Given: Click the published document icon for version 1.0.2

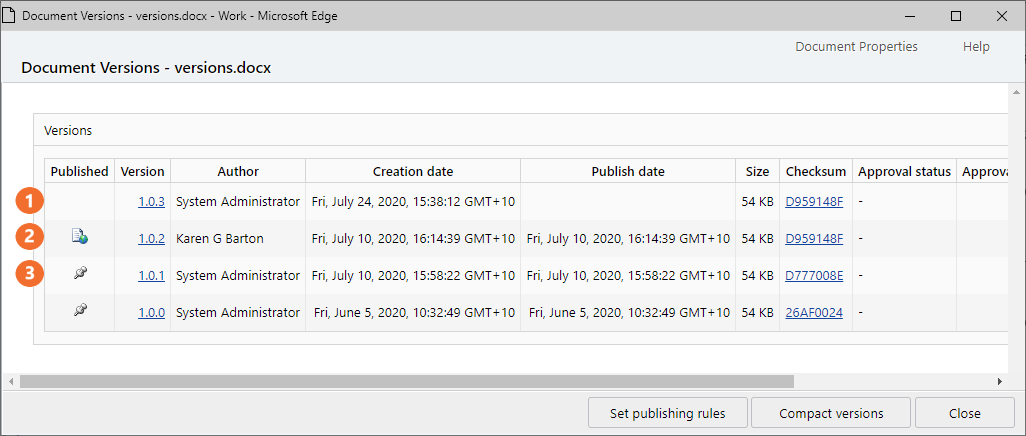Looking at the screenshot, I should [x=79, y=238].
